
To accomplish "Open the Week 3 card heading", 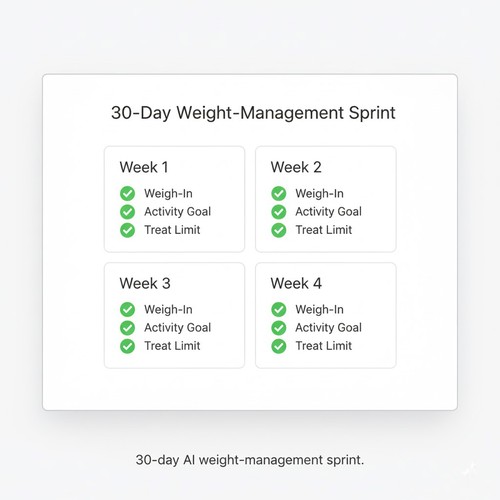I will pos(145,283).
